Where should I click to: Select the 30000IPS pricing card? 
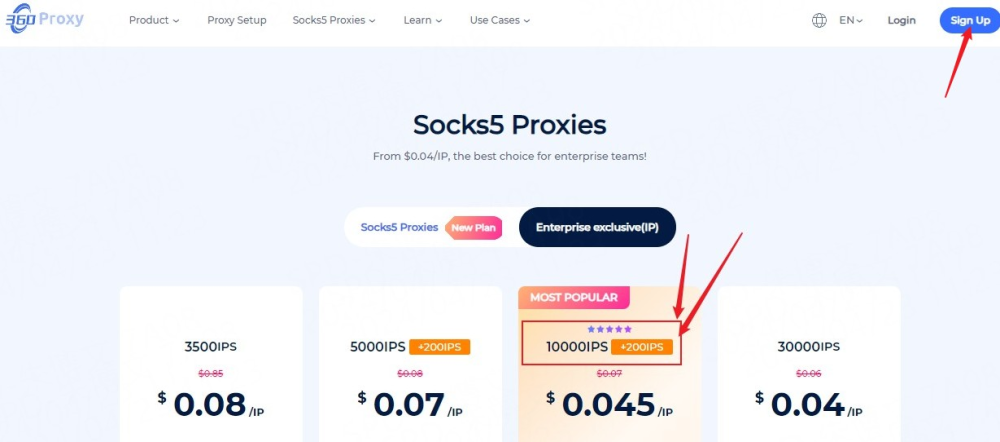(x=809, y=370)
